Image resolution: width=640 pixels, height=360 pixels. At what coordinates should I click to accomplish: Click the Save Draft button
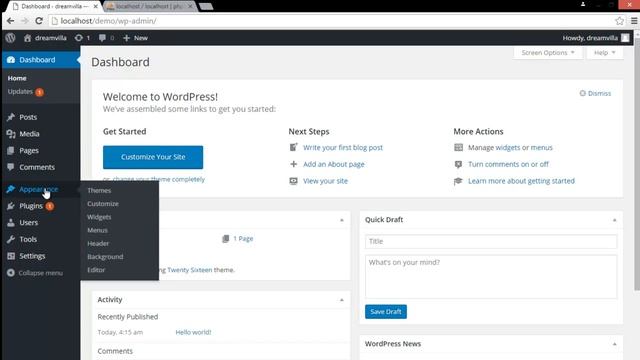point(386,312)
